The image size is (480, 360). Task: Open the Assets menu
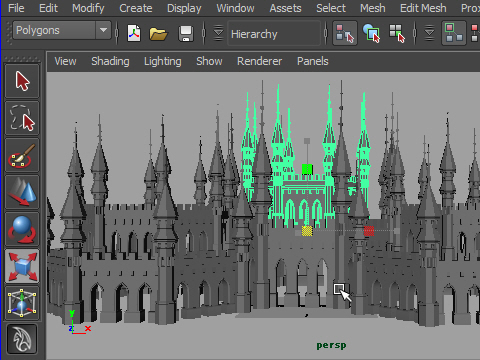coord(285,8)
